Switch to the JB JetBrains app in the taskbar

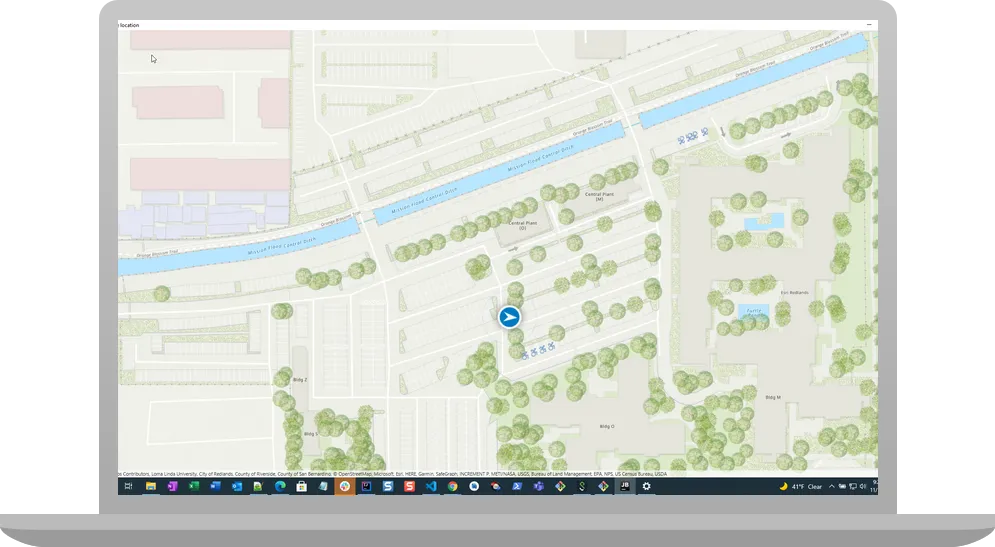(624, 487)
